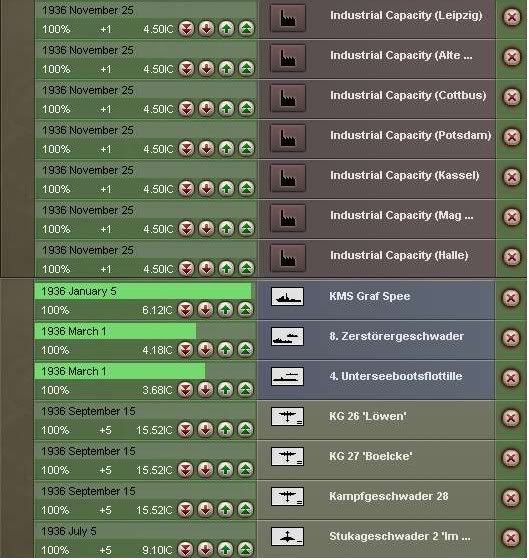Send 4. Unterseebootsflottille to queue bottom

[x=185, y=390]
